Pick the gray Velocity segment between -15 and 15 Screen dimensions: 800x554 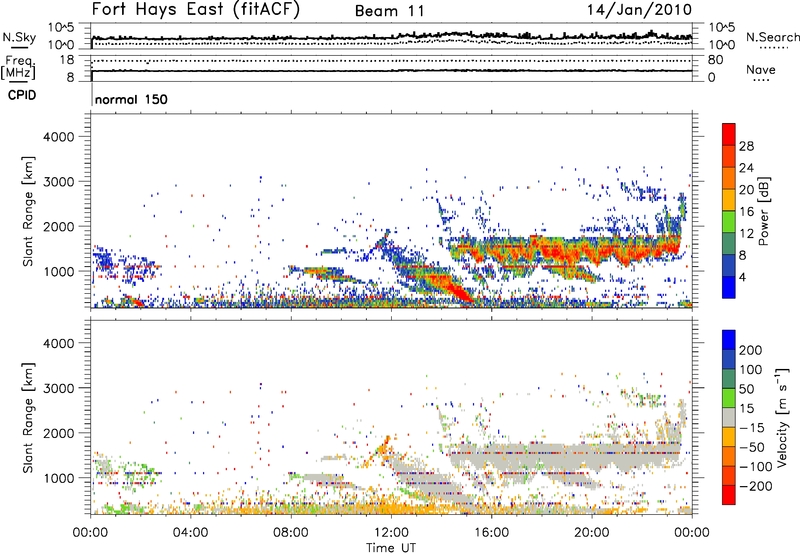coord(729,417)
